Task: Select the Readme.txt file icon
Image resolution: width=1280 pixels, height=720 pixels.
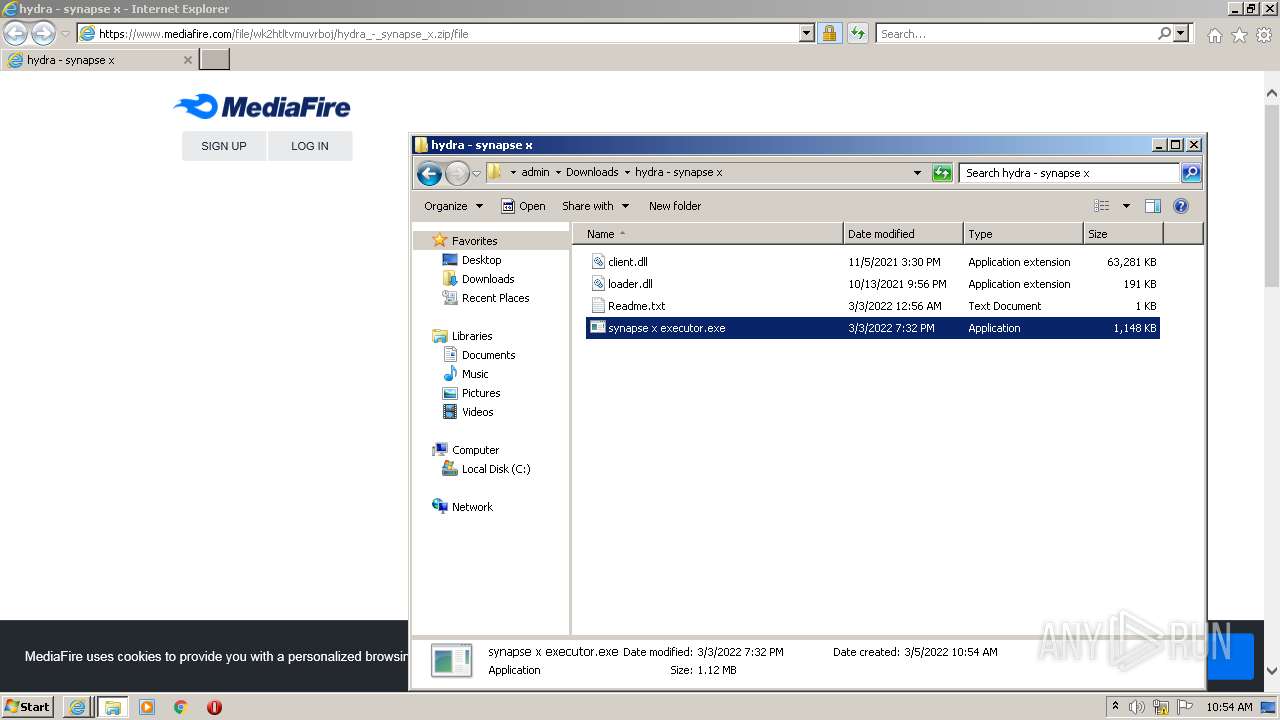Action: pos(598,306)
